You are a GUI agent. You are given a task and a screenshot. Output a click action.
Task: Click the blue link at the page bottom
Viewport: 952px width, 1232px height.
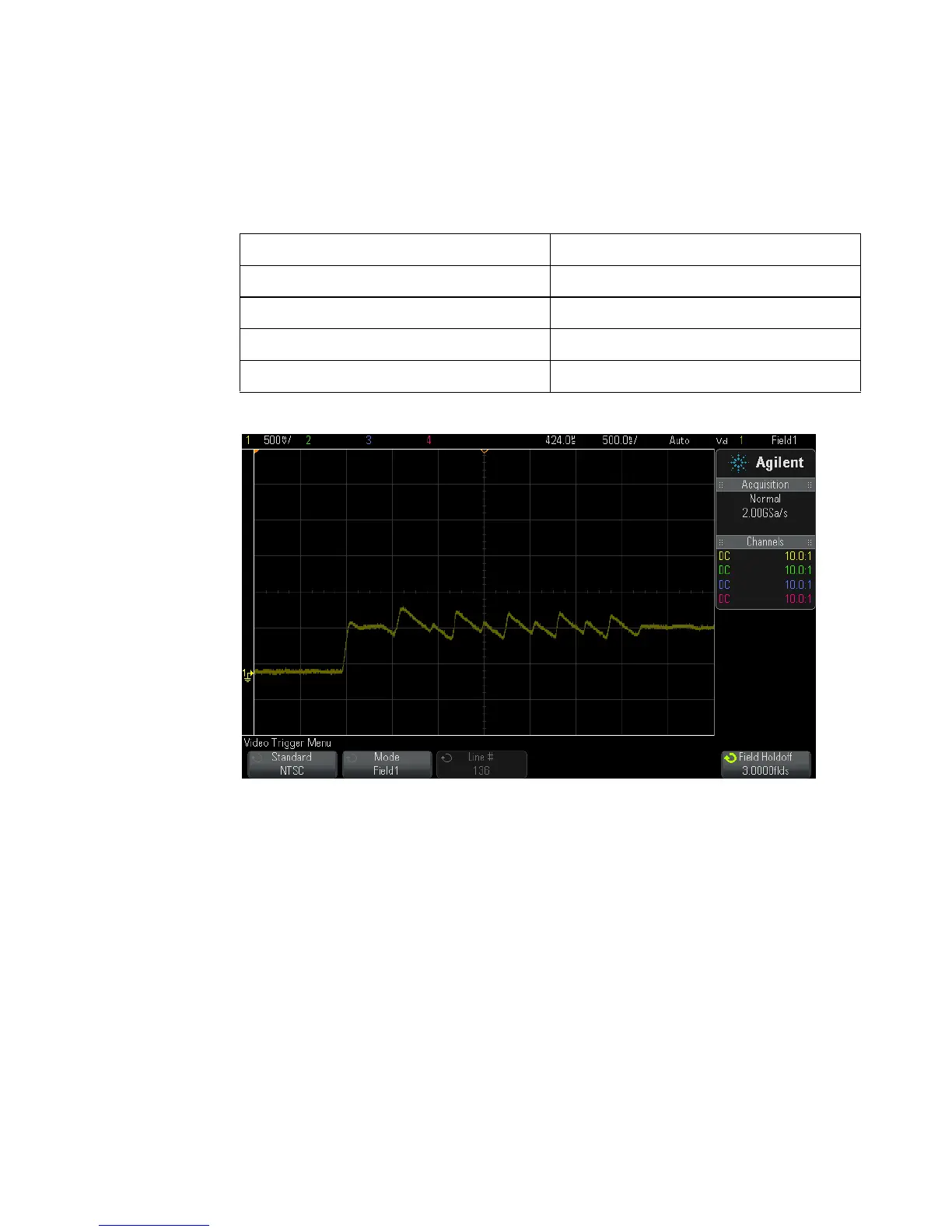(x=154, y=1226)
